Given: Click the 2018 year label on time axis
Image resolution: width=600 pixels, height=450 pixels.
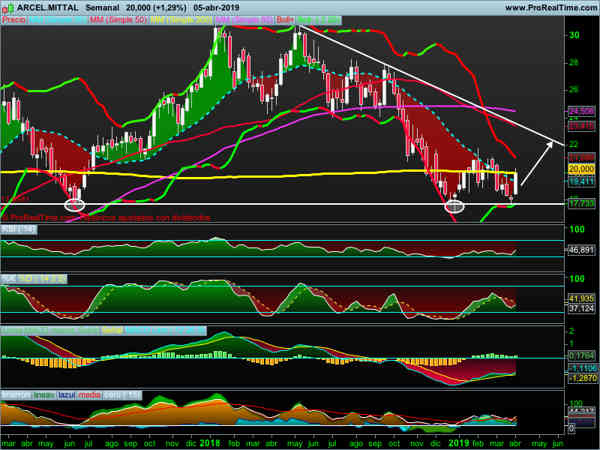Looking at the screenshot, I should pyautogui.click(x=210, y=443).
